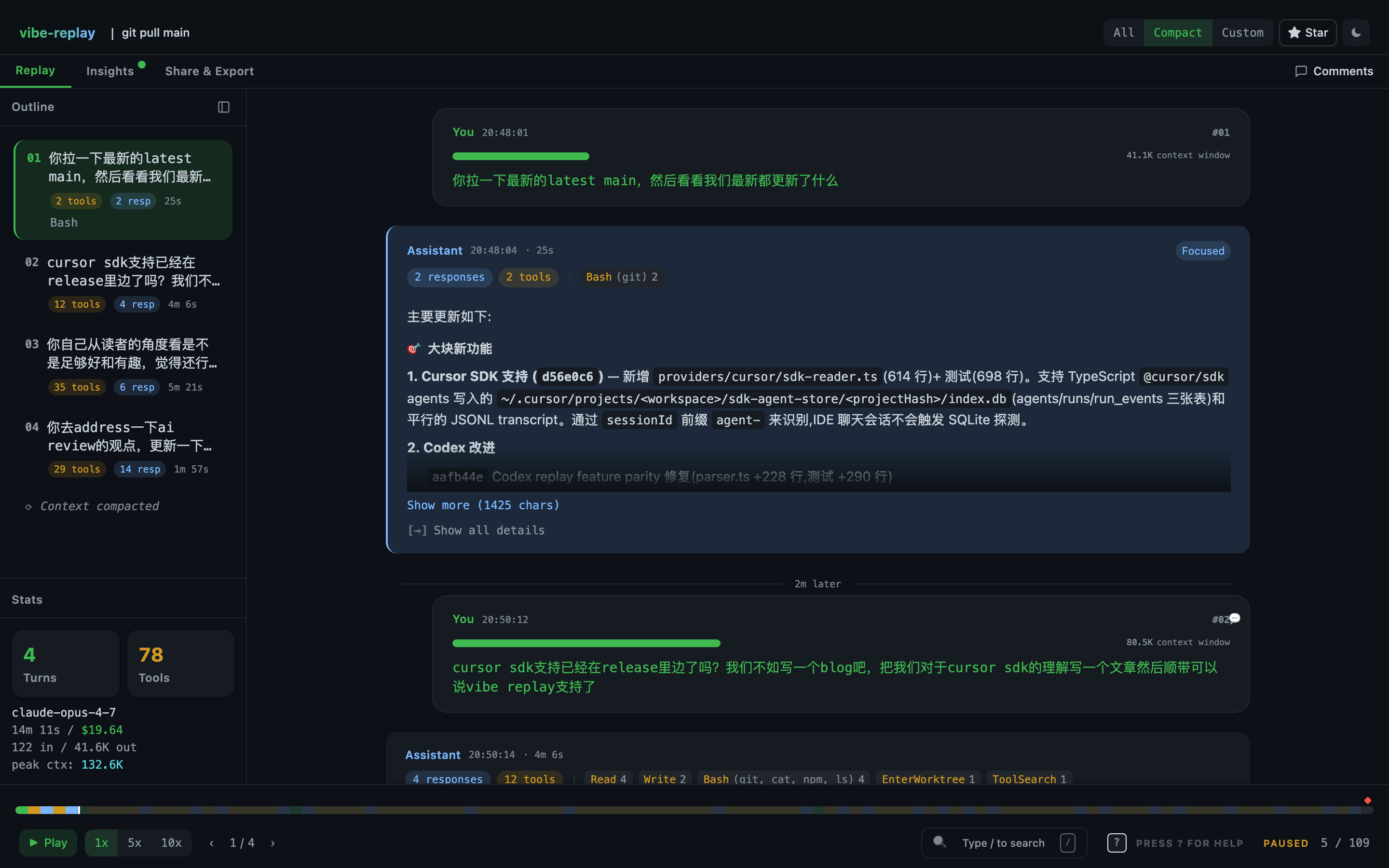Toggle dark mode moon icon
1389x868 pixels.
(x=1356, y=33)
